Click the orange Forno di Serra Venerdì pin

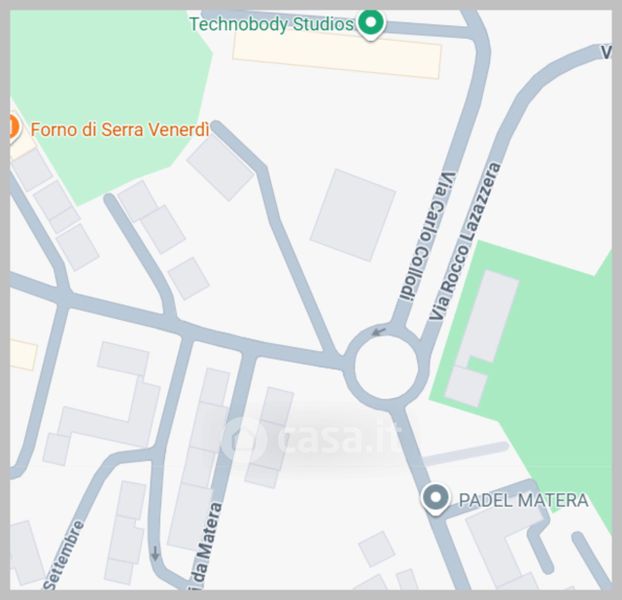point(14,128)
